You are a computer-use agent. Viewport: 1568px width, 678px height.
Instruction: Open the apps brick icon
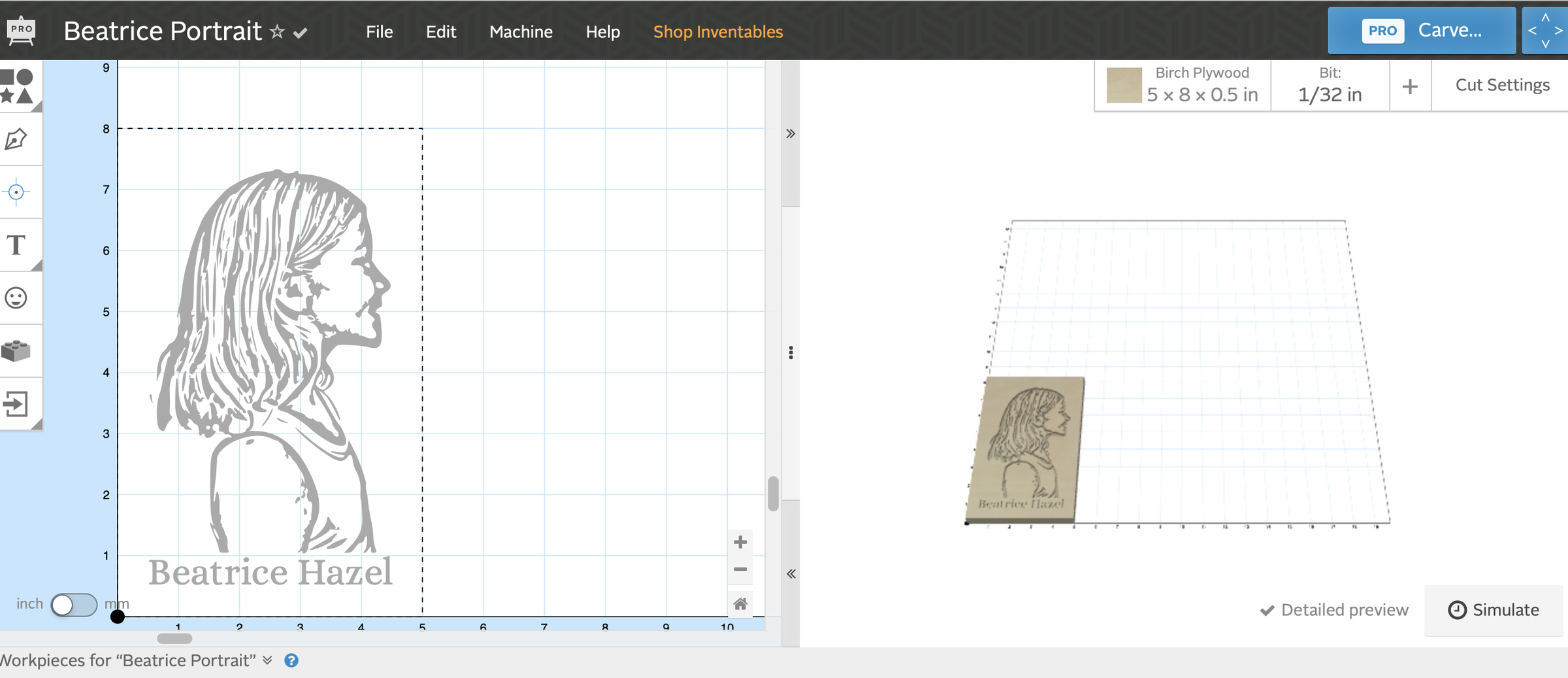[x=16, y=351]
